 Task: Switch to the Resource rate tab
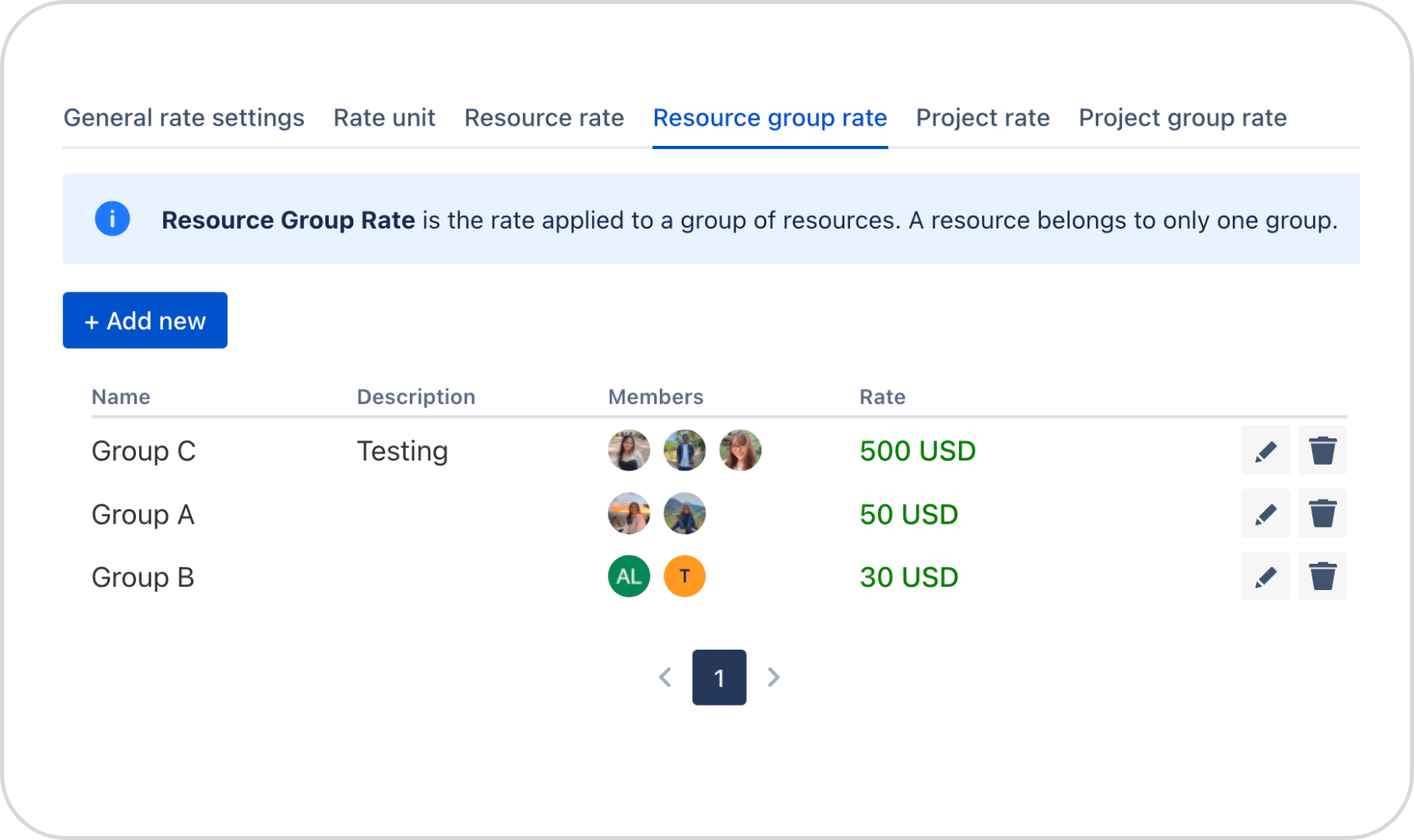click(x=544, y=118)
